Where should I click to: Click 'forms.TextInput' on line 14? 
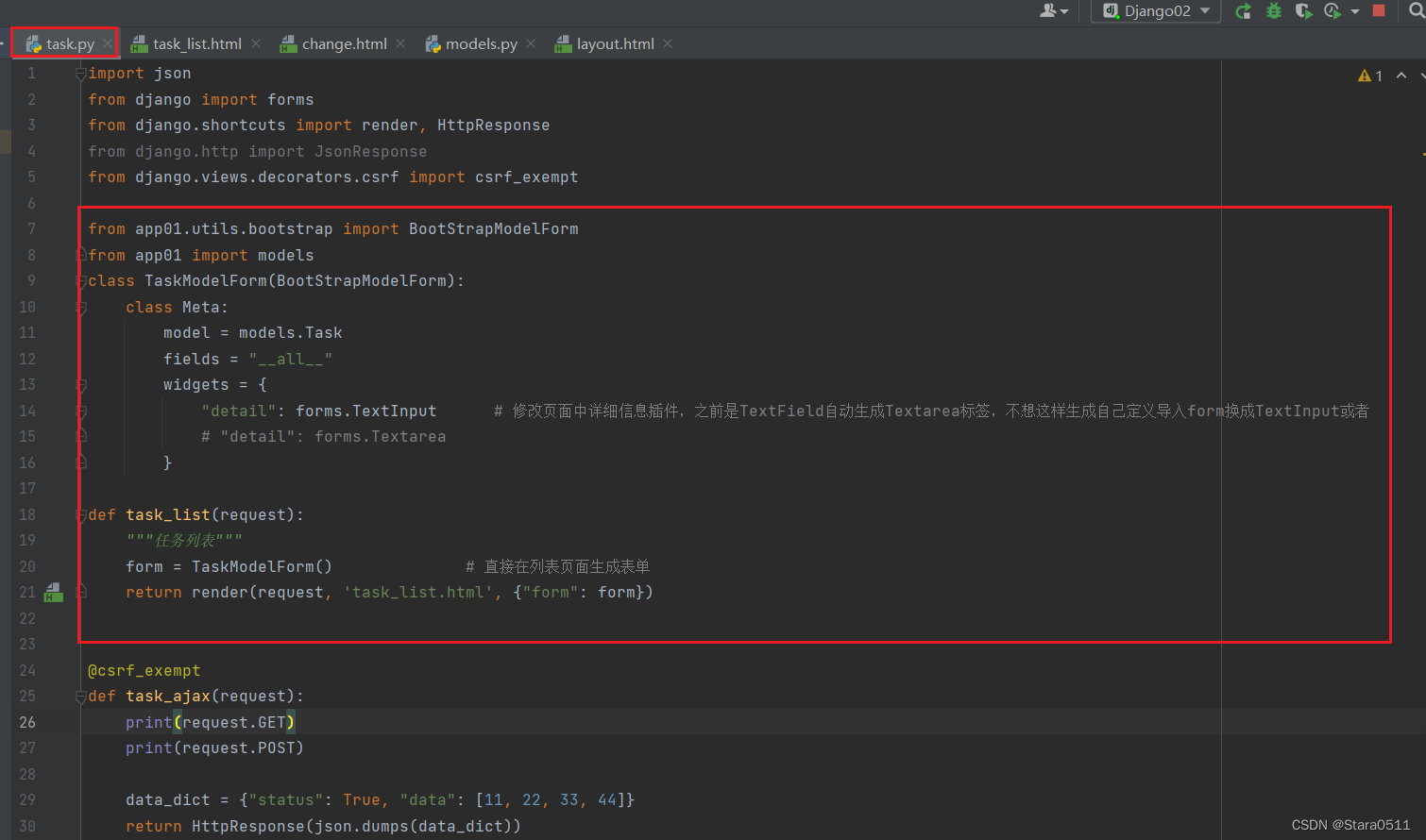click(366, 412)
